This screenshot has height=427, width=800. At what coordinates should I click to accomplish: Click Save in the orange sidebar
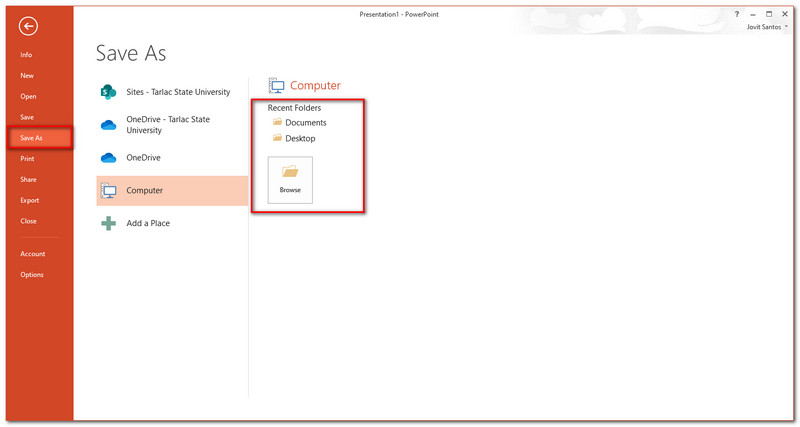point(27,117)
